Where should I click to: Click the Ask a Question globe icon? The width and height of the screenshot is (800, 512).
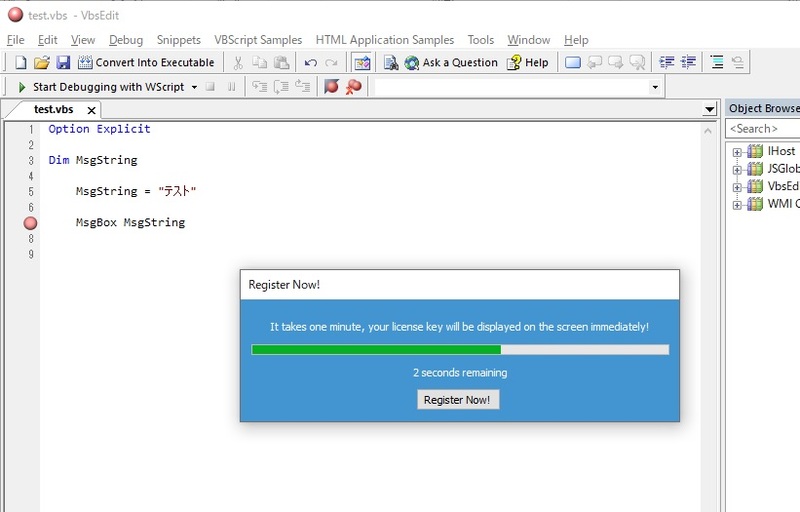click(x=412, y=62)
